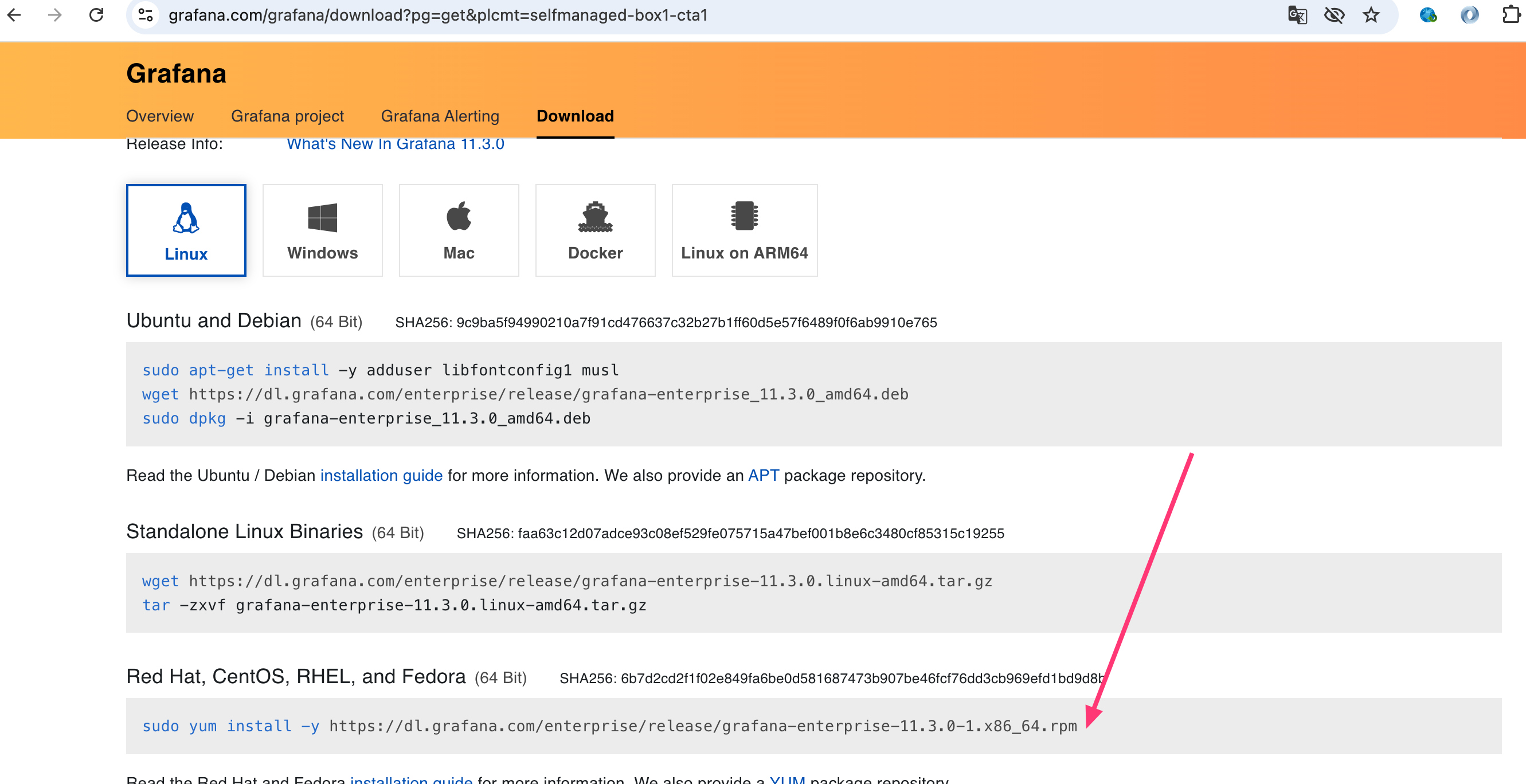This screenshot has height=784, width=1526.
Task: Click the Grafana page heading
Action: [176, 73]
